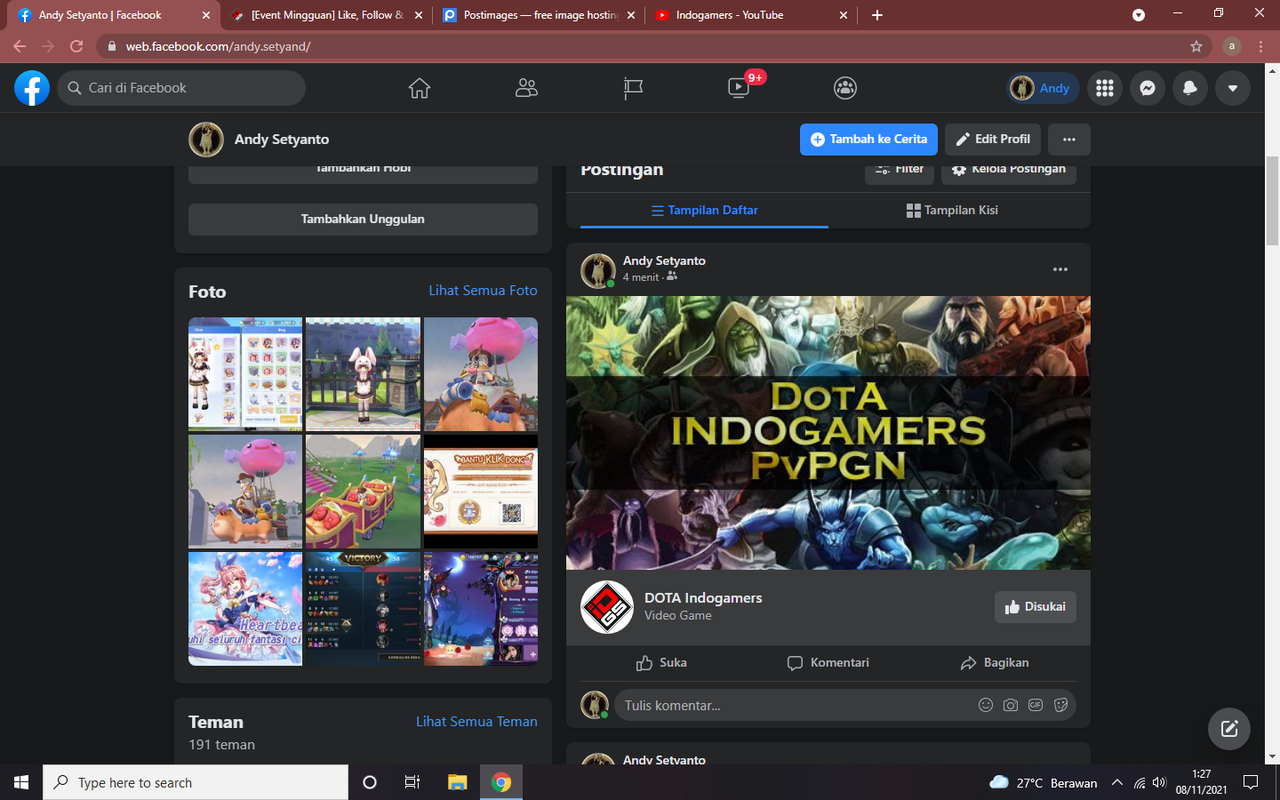Add a GIF to the comment
The width and height of the screenshot is (1280, 800).
[x=1035, y=705]
